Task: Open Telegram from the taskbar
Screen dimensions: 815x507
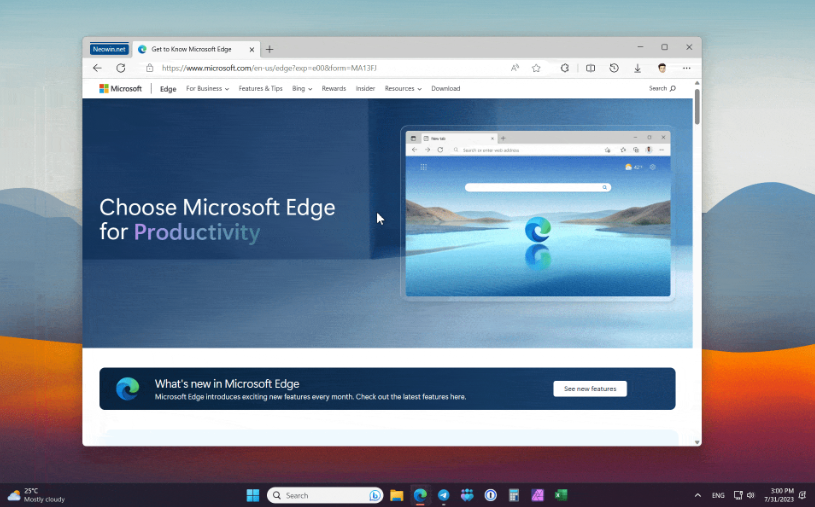Action: [x=443, y=495]
